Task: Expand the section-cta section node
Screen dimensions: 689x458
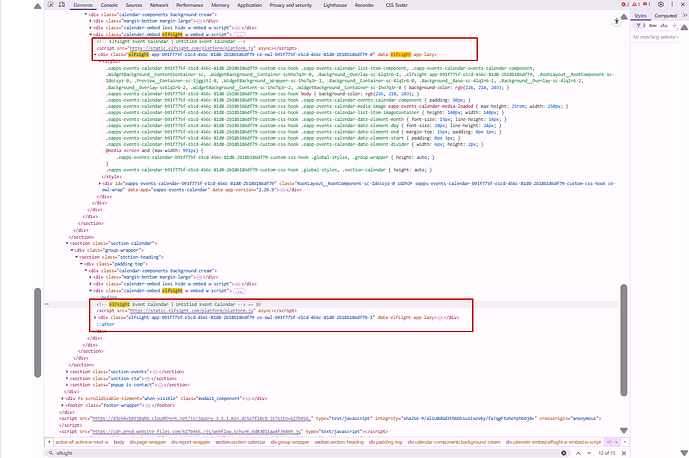Action: point(67,378)
